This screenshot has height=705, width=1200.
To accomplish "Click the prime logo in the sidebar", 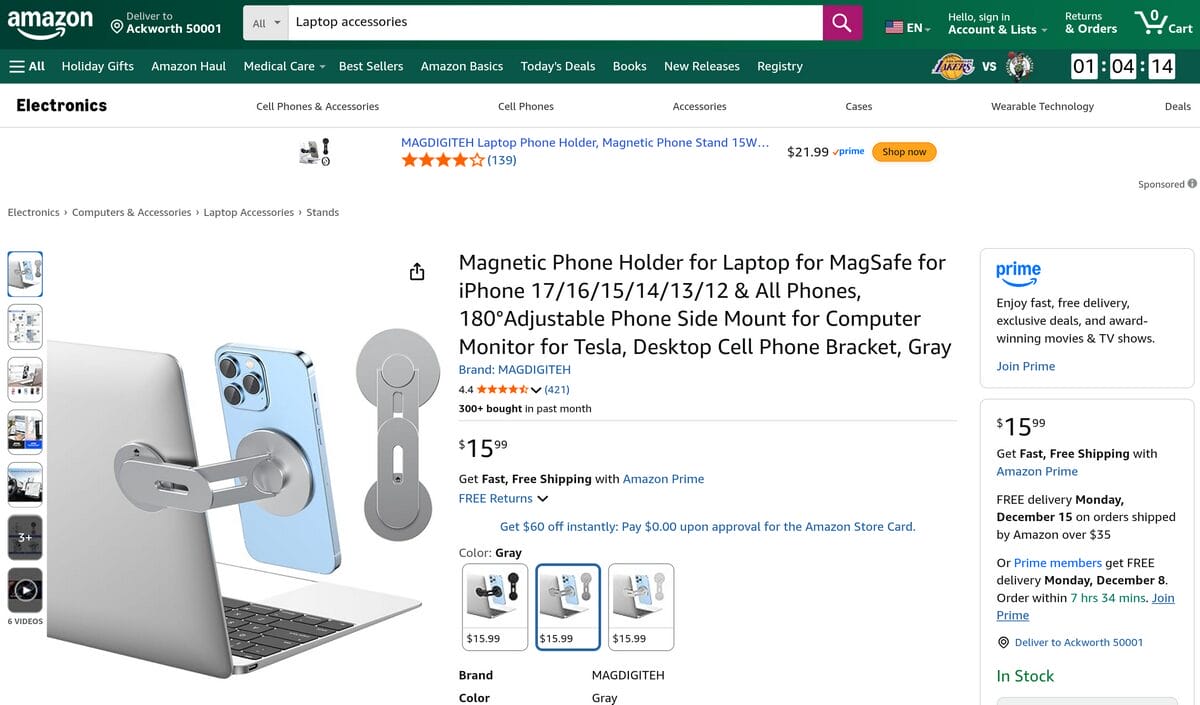I will (1018, 271).
